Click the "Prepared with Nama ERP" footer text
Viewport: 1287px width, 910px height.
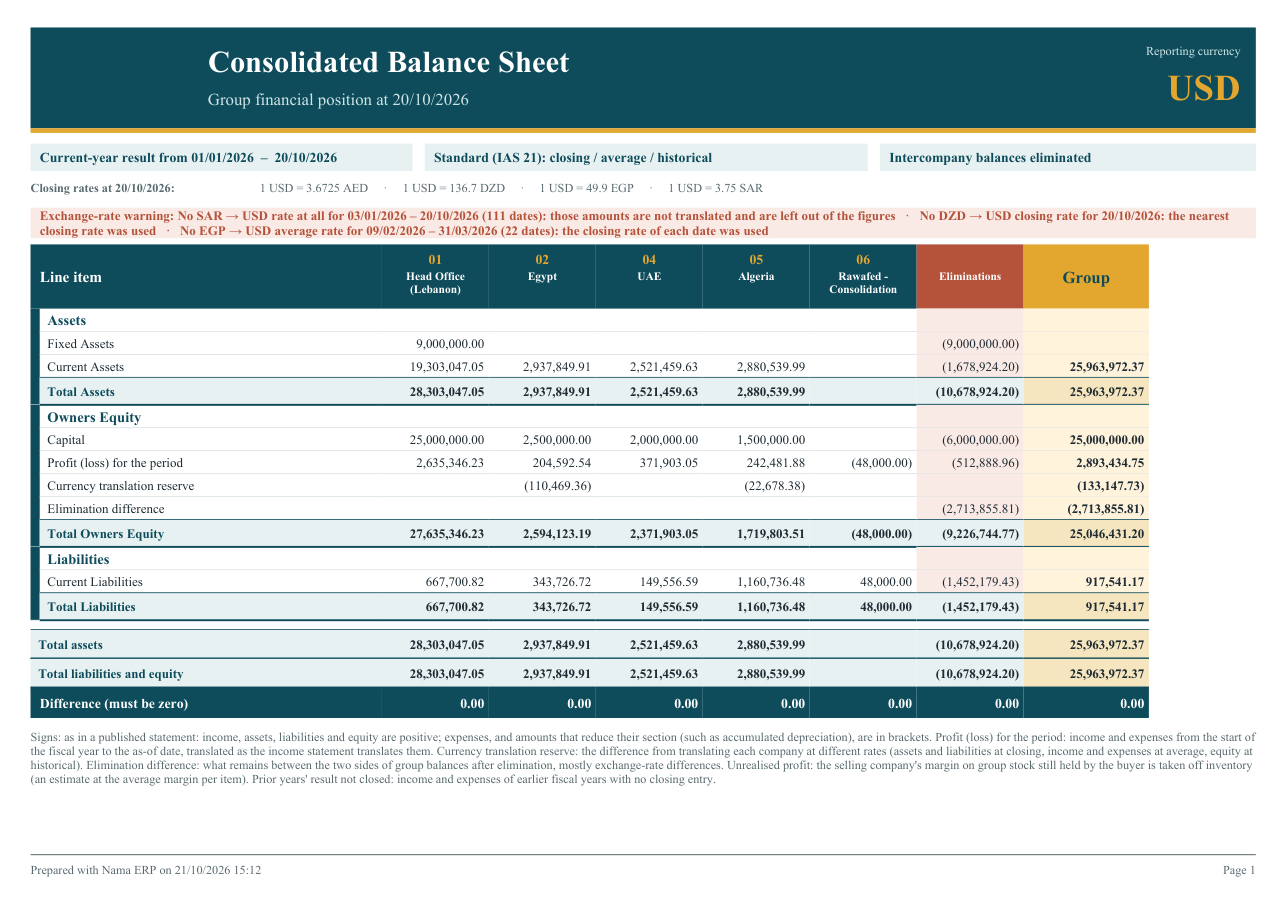point(146,871)
